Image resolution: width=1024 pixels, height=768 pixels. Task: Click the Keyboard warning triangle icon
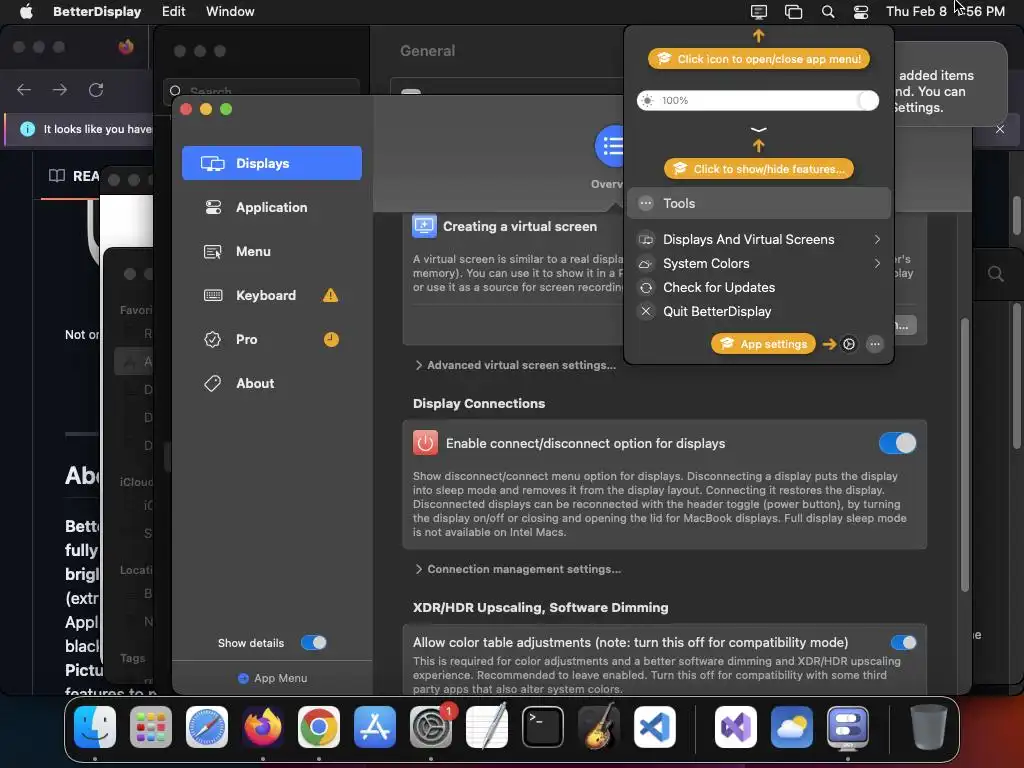click(330, 295)
